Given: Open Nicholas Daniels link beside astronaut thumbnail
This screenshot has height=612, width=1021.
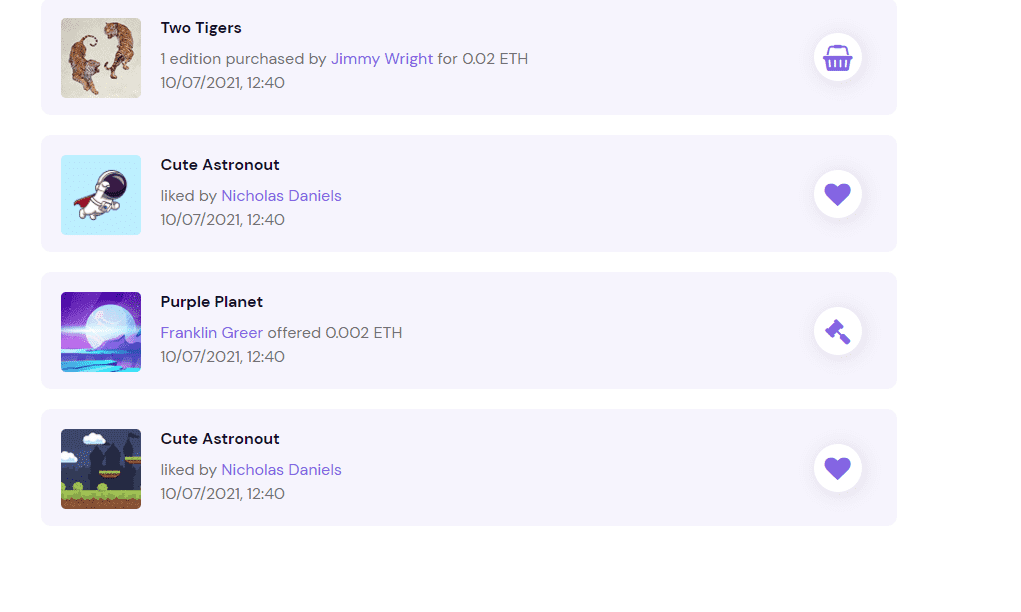Looking at the screenshot, I should click(281, 196).
